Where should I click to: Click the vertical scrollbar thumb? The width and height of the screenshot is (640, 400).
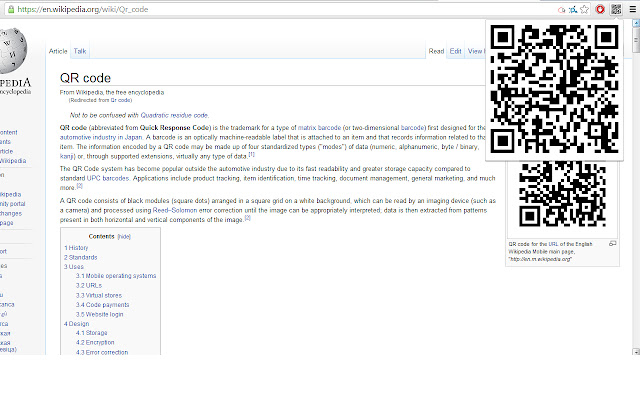(636, 40)
